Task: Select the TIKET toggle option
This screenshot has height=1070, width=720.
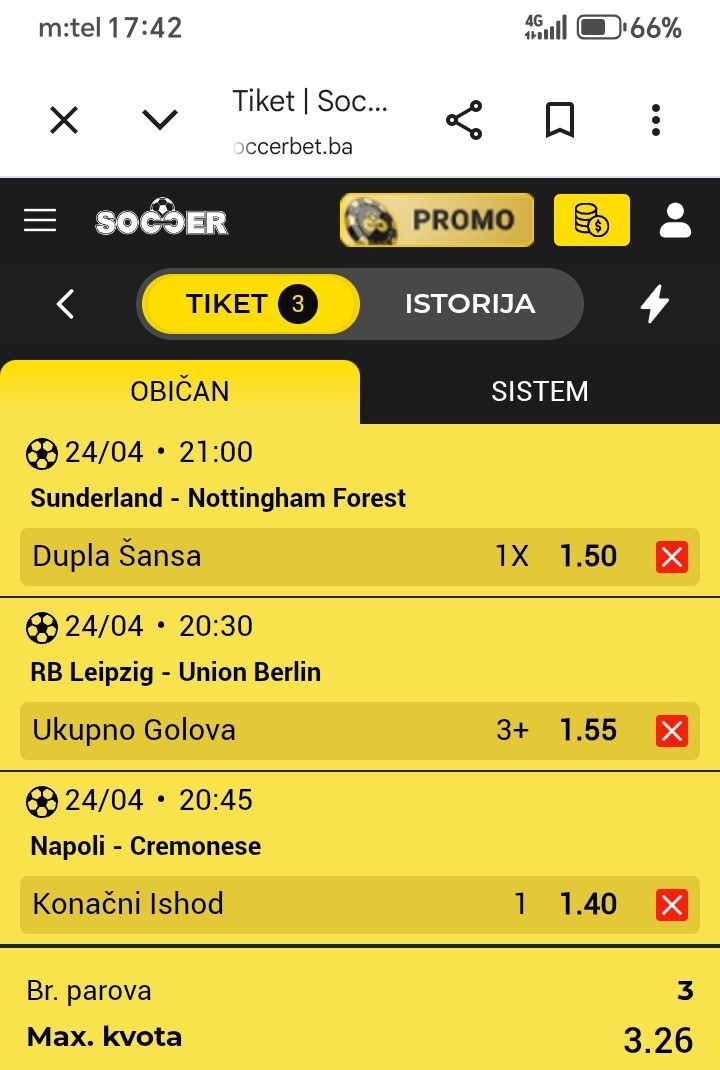Action: click(x=250, y=304)
